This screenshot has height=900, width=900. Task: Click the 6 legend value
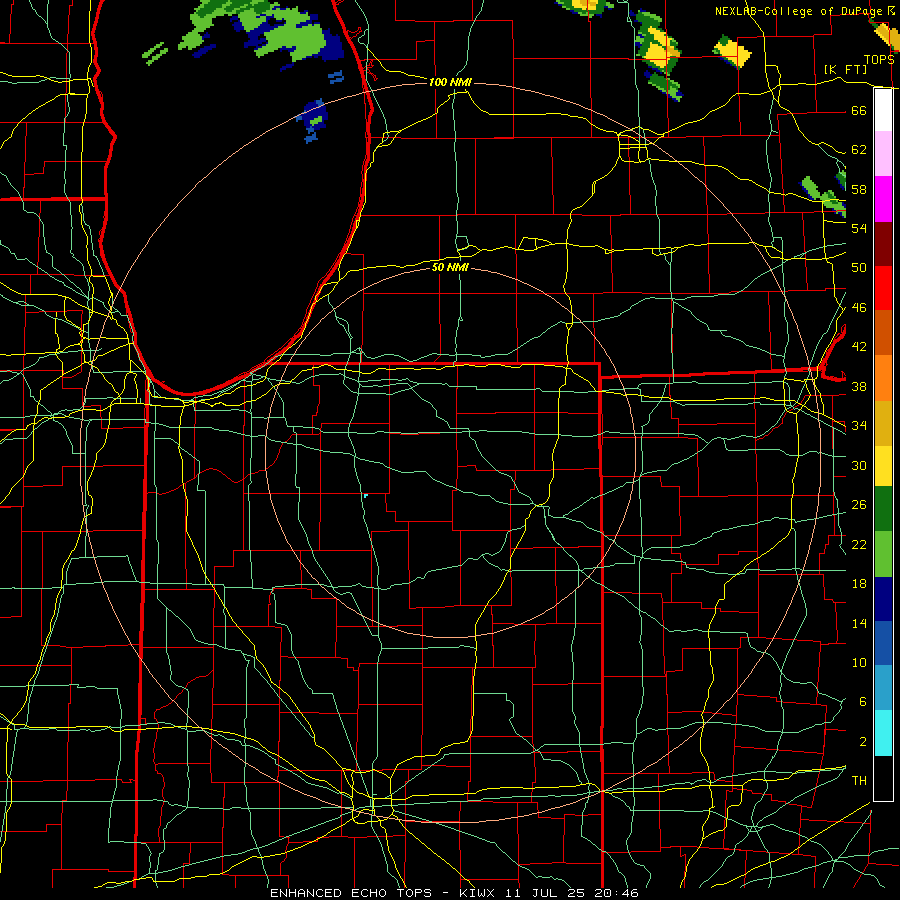coord(862,702)
